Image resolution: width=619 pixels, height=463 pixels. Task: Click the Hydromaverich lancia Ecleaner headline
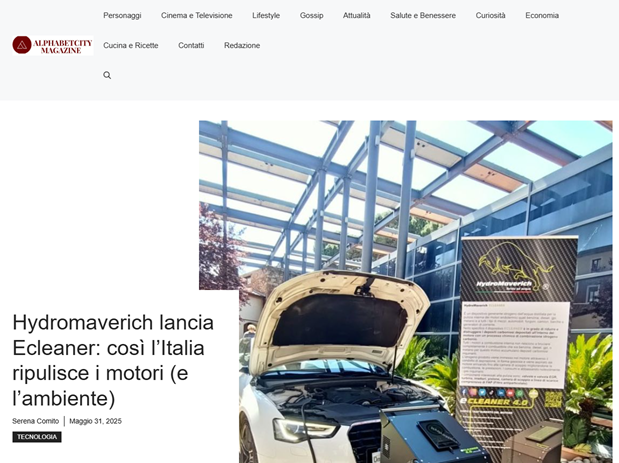(x=113, y=360)
